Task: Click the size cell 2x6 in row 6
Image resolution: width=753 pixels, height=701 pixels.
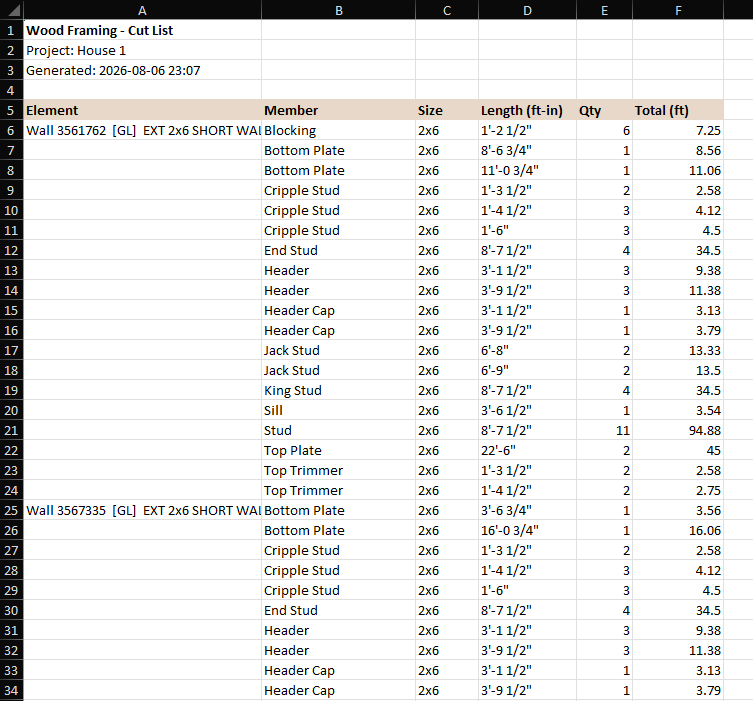Action: 447,131
